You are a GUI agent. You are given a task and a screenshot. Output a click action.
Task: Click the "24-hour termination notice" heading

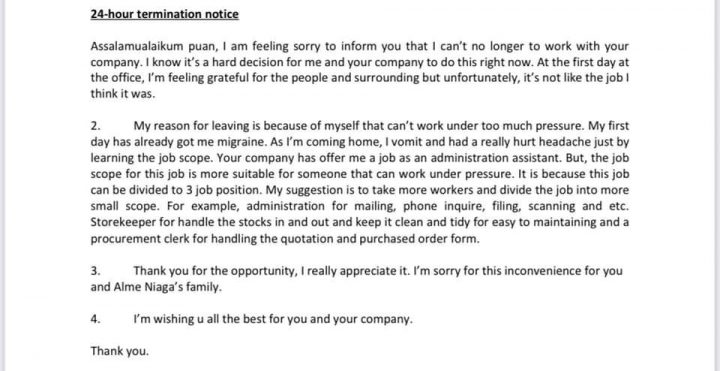click(164, 14)
